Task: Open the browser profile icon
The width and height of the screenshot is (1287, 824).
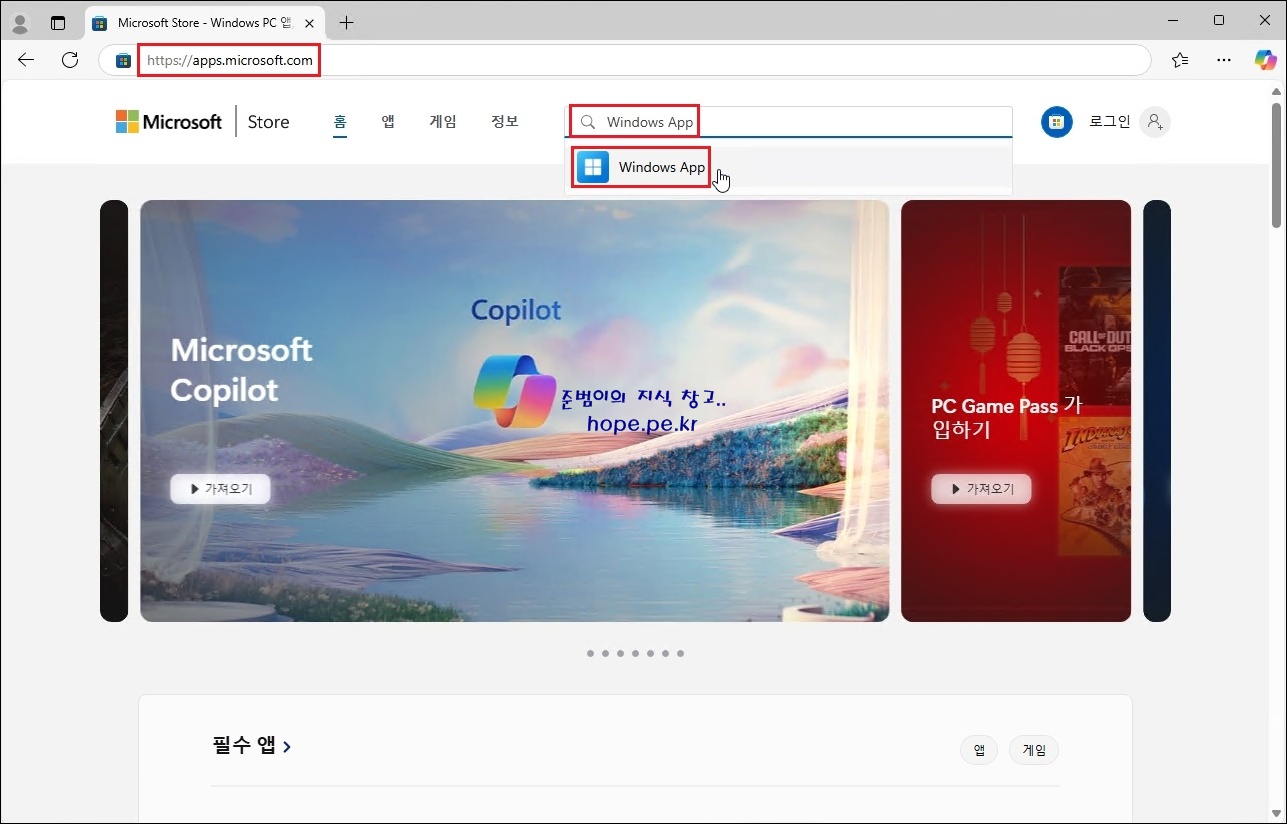Action: 20,22
